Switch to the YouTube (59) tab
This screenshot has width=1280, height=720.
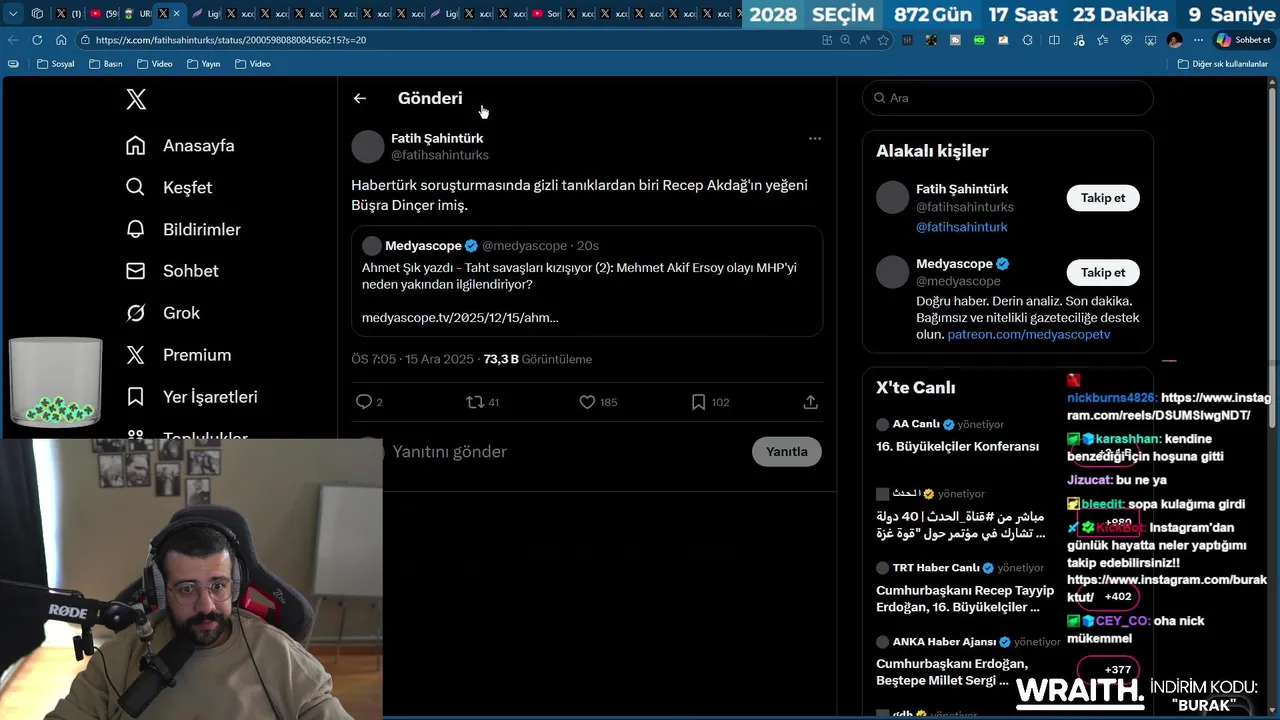103,14
